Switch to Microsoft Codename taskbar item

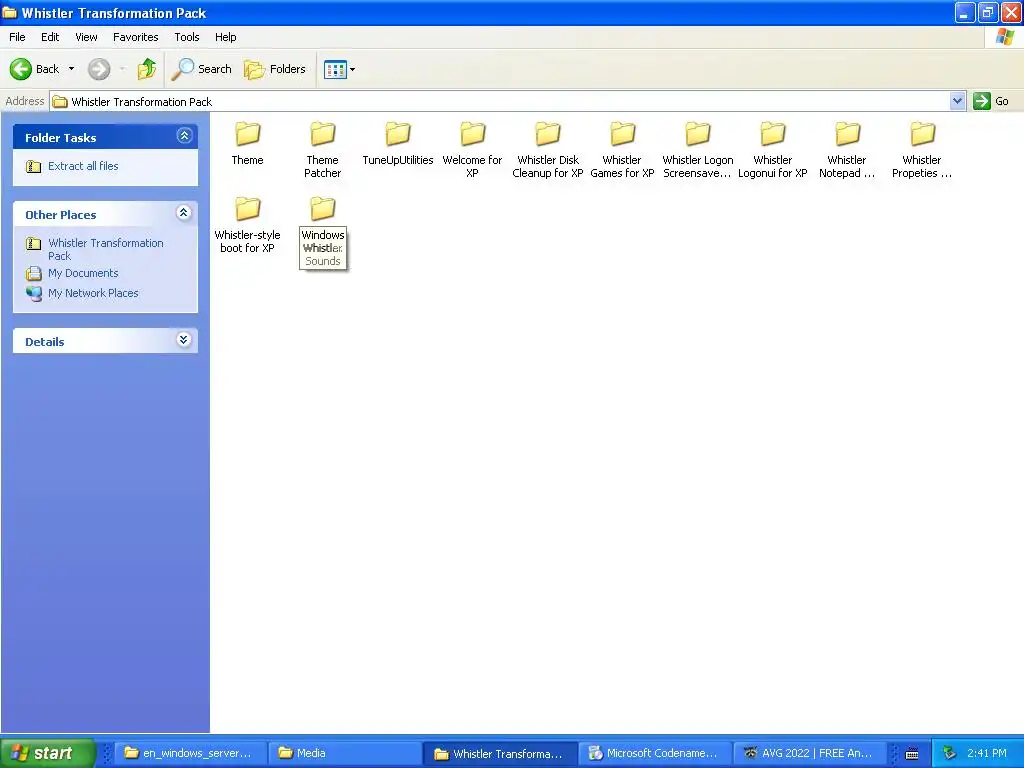[x=655, y=753]
